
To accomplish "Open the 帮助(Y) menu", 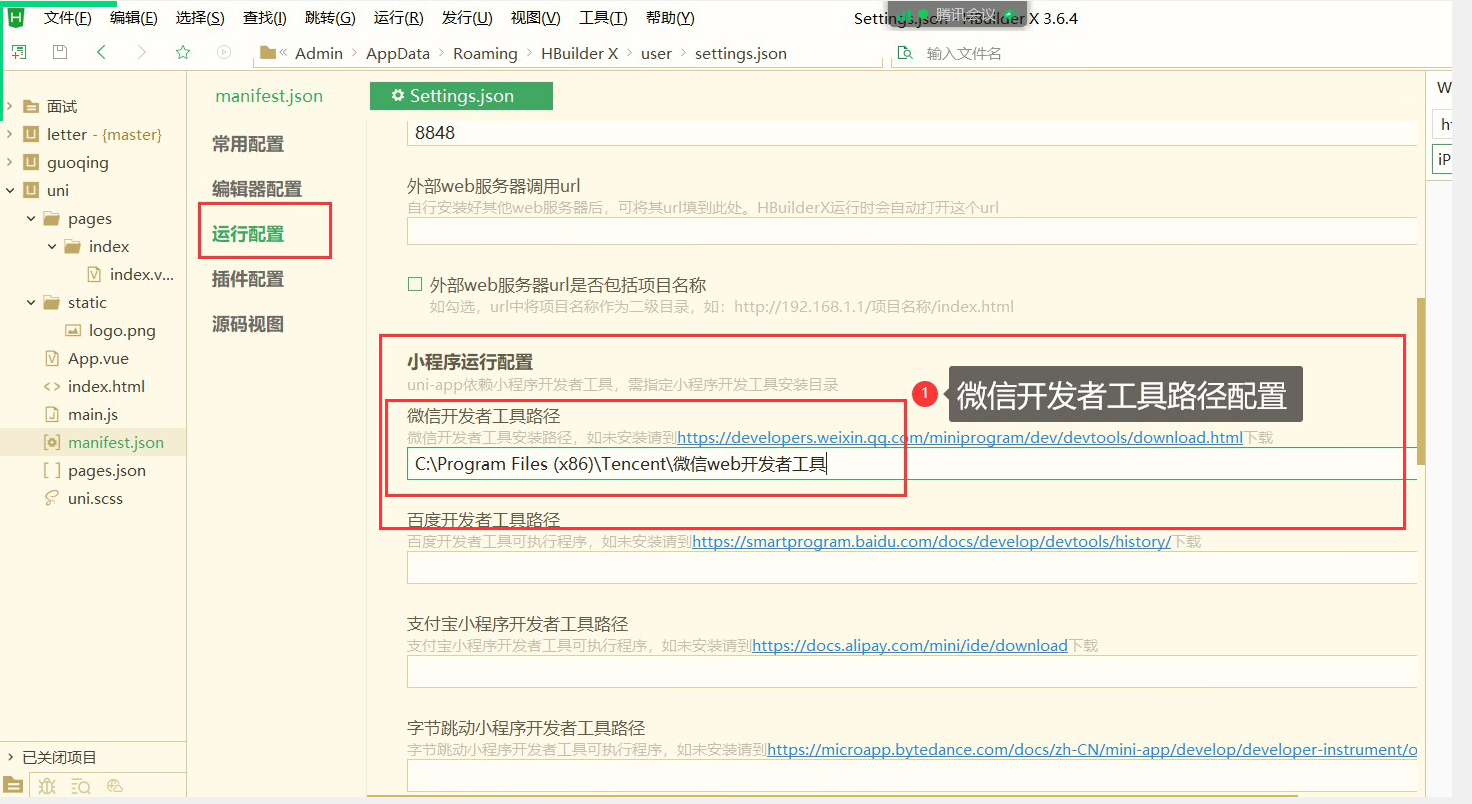I will pos(670,18).
